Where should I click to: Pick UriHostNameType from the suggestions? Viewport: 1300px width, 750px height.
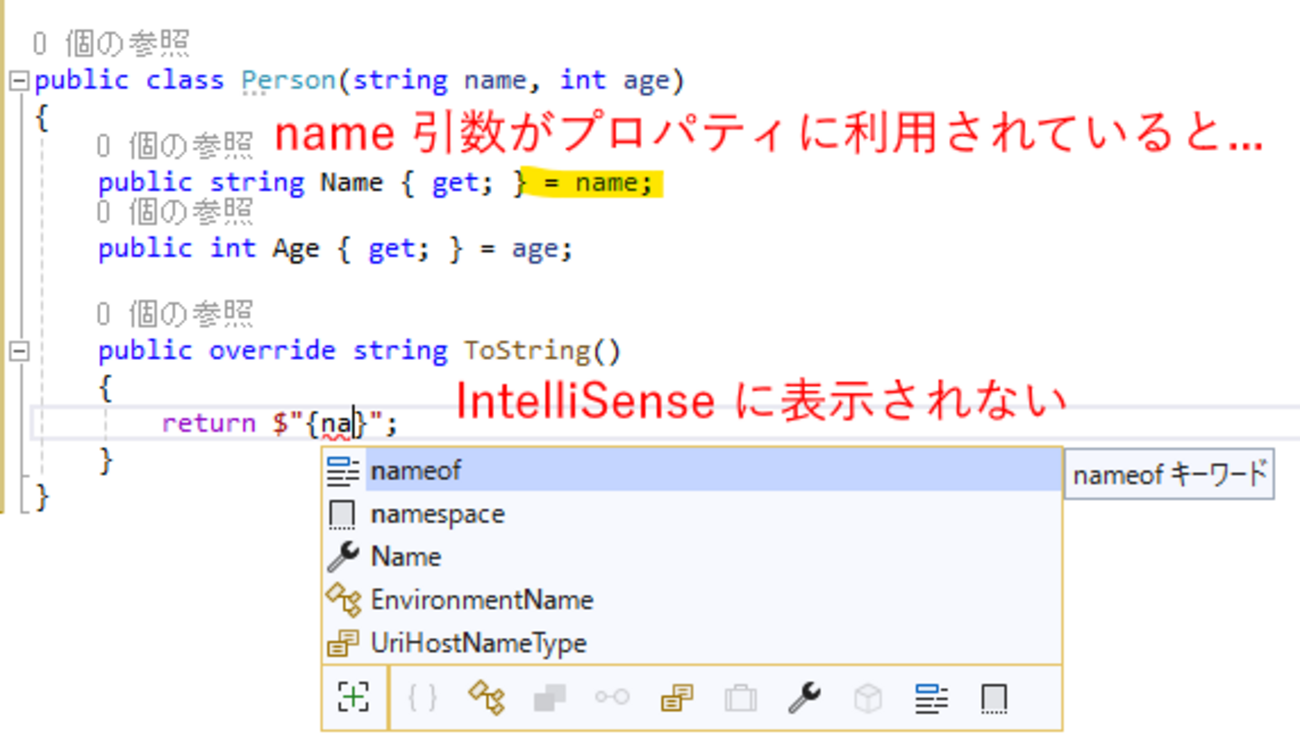click(478, 643)
